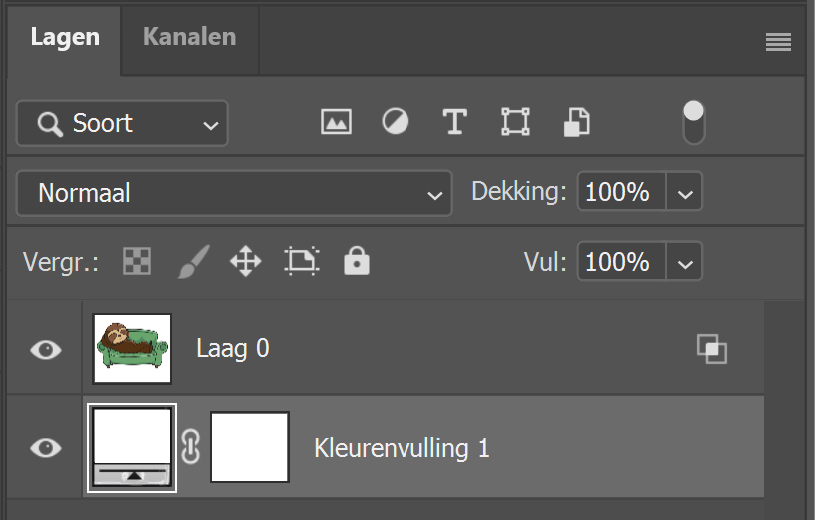
Task: Lock image pixels brush icon
Action: (192, 262)
